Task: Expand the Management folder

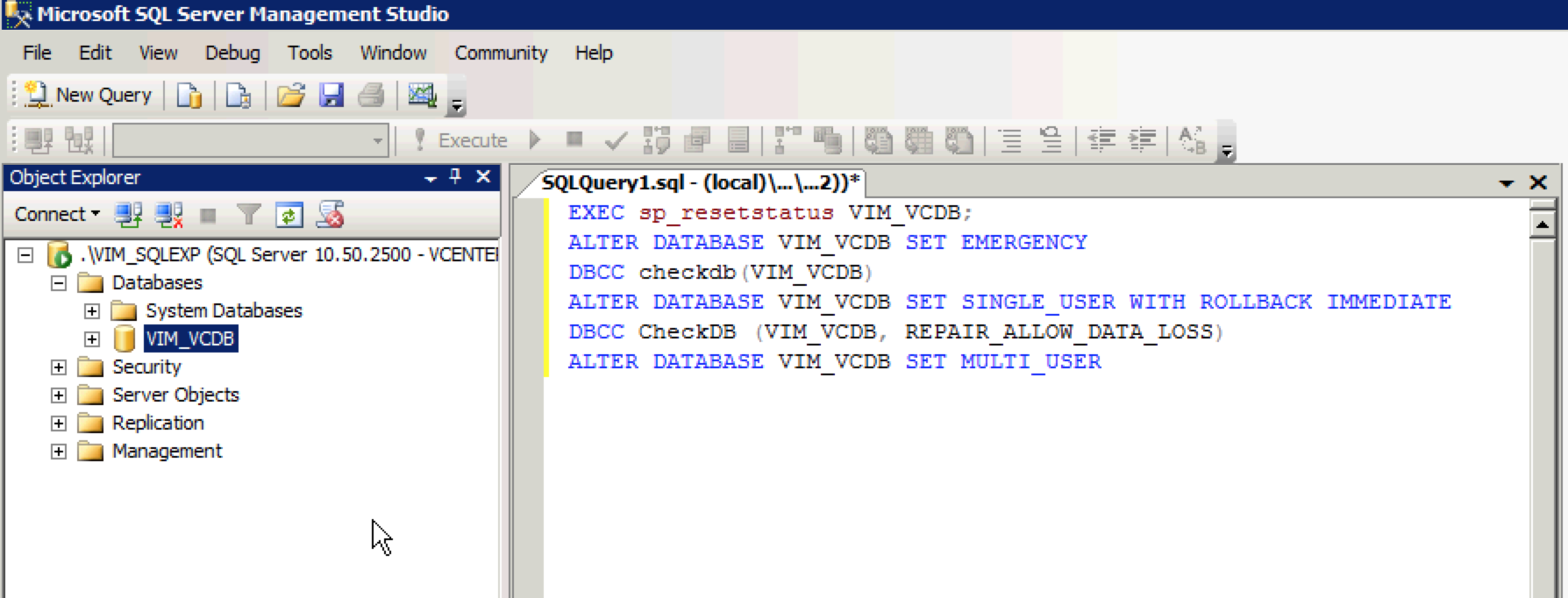Action: coord(58,452)
